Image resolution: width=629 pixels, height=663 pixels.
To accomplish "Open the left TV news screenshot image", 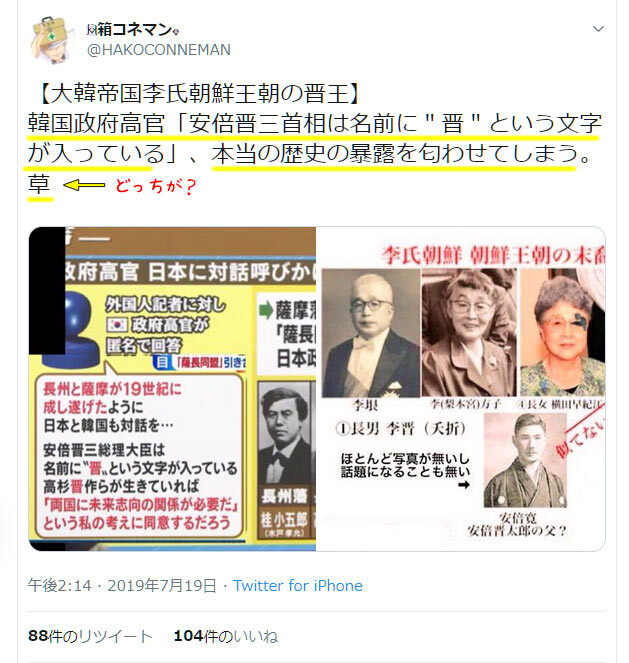I will pos(172,389).
